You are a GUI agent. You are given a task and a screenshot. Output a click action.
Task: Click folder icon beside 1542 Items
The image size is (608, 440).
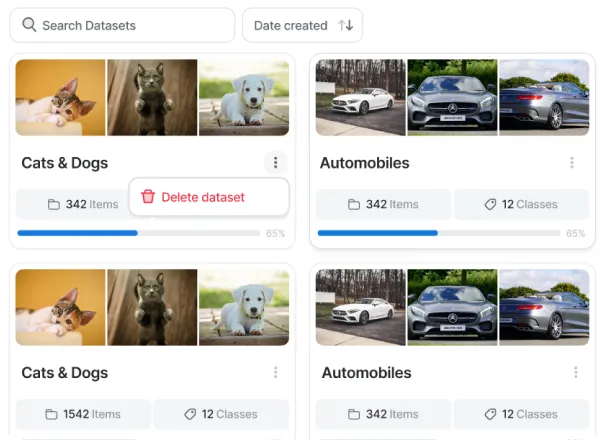tap(52, 414)
